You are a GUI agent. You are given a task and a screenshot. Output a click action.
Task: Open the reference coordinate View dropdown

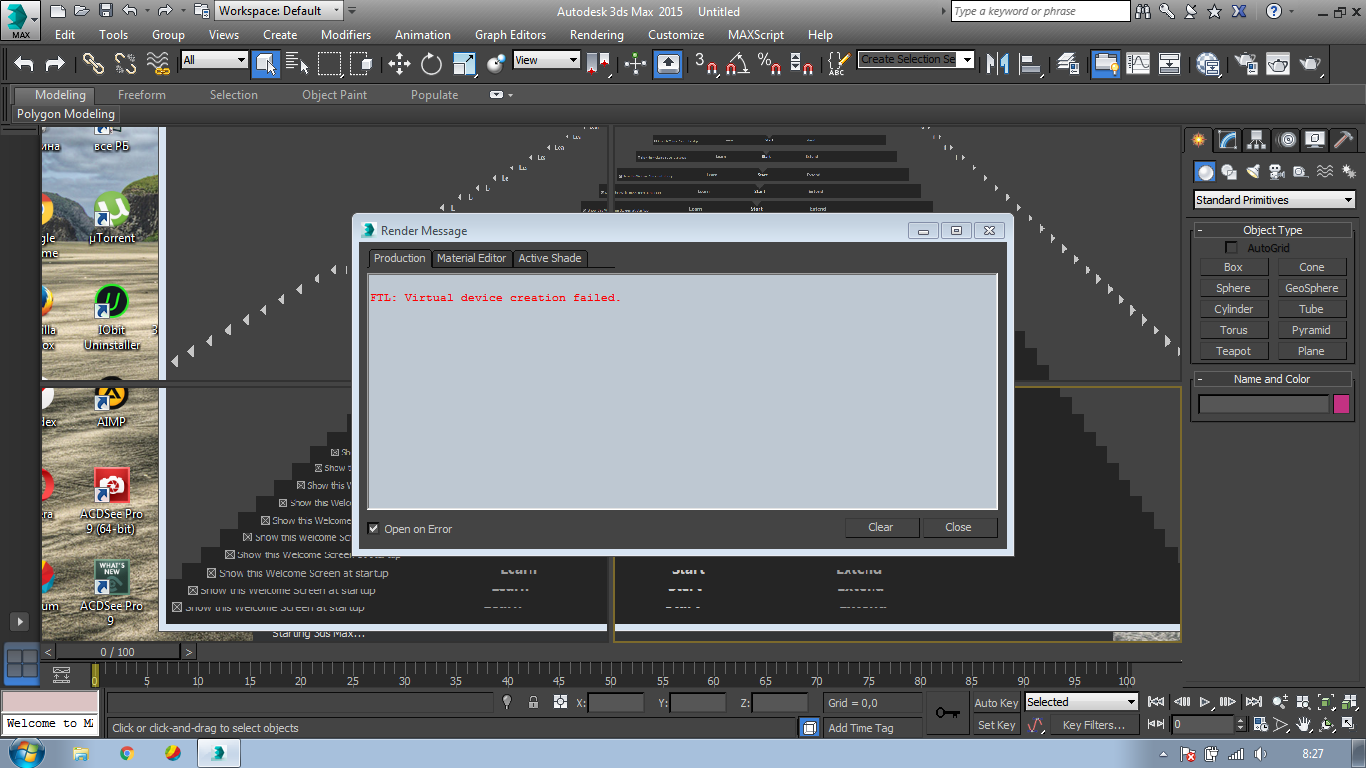(546, 60)
